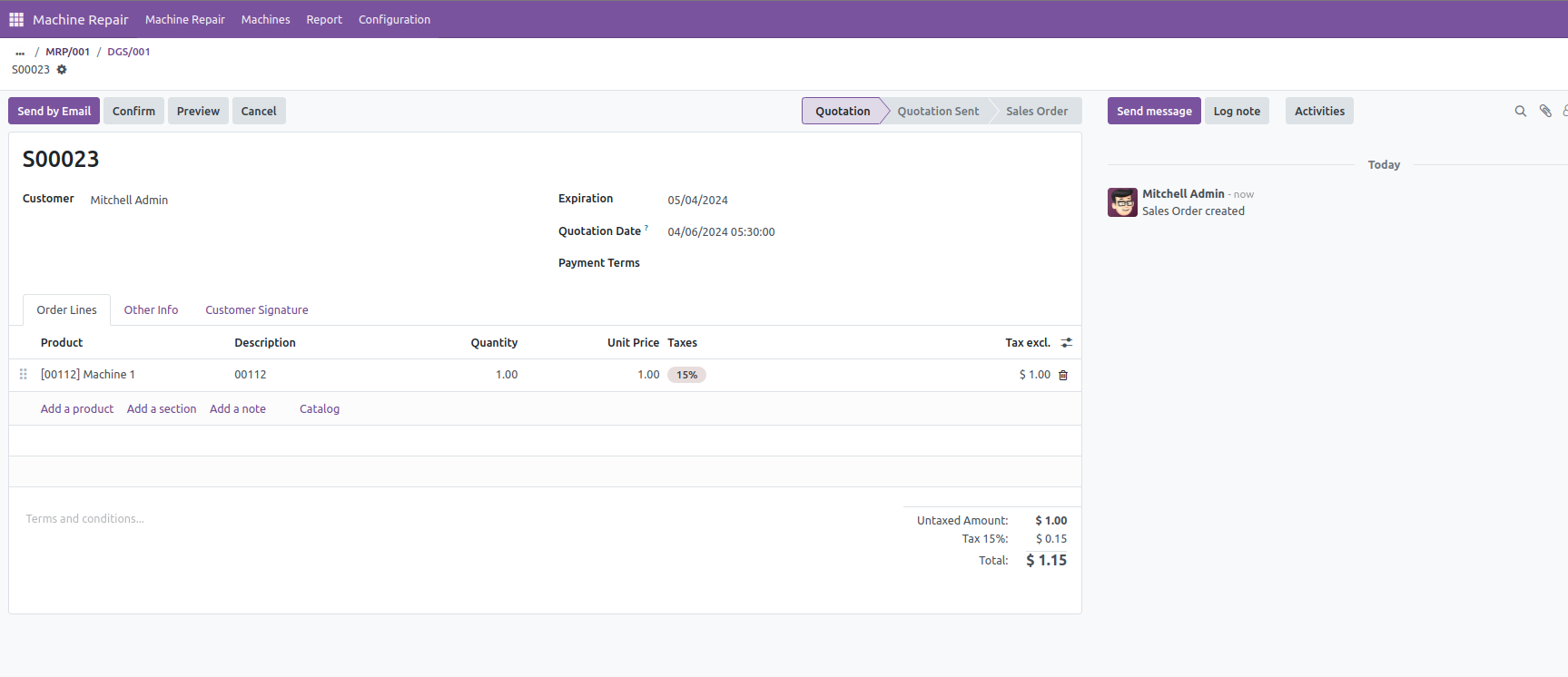Open the Report menu
This screenshot has width=1568, height=677.
tap(324, 19)
